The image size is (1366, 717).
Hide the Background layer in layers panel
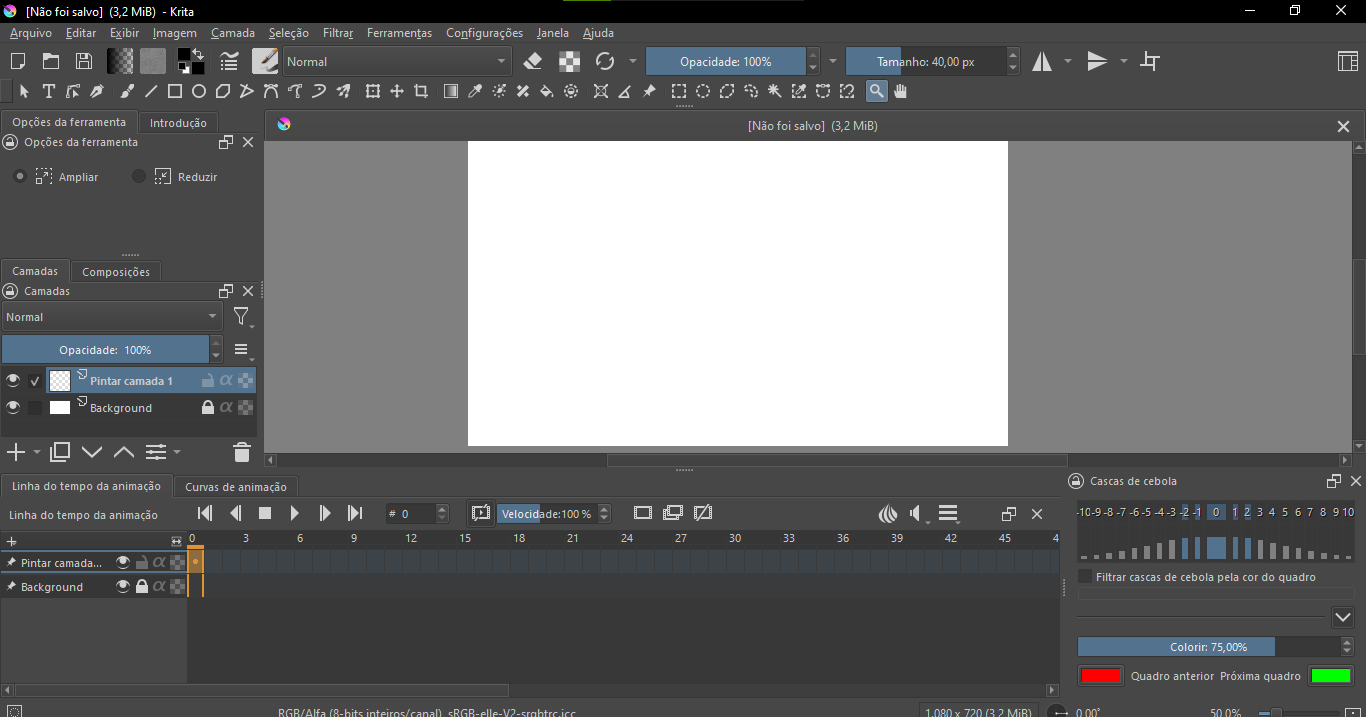[13, 408]
